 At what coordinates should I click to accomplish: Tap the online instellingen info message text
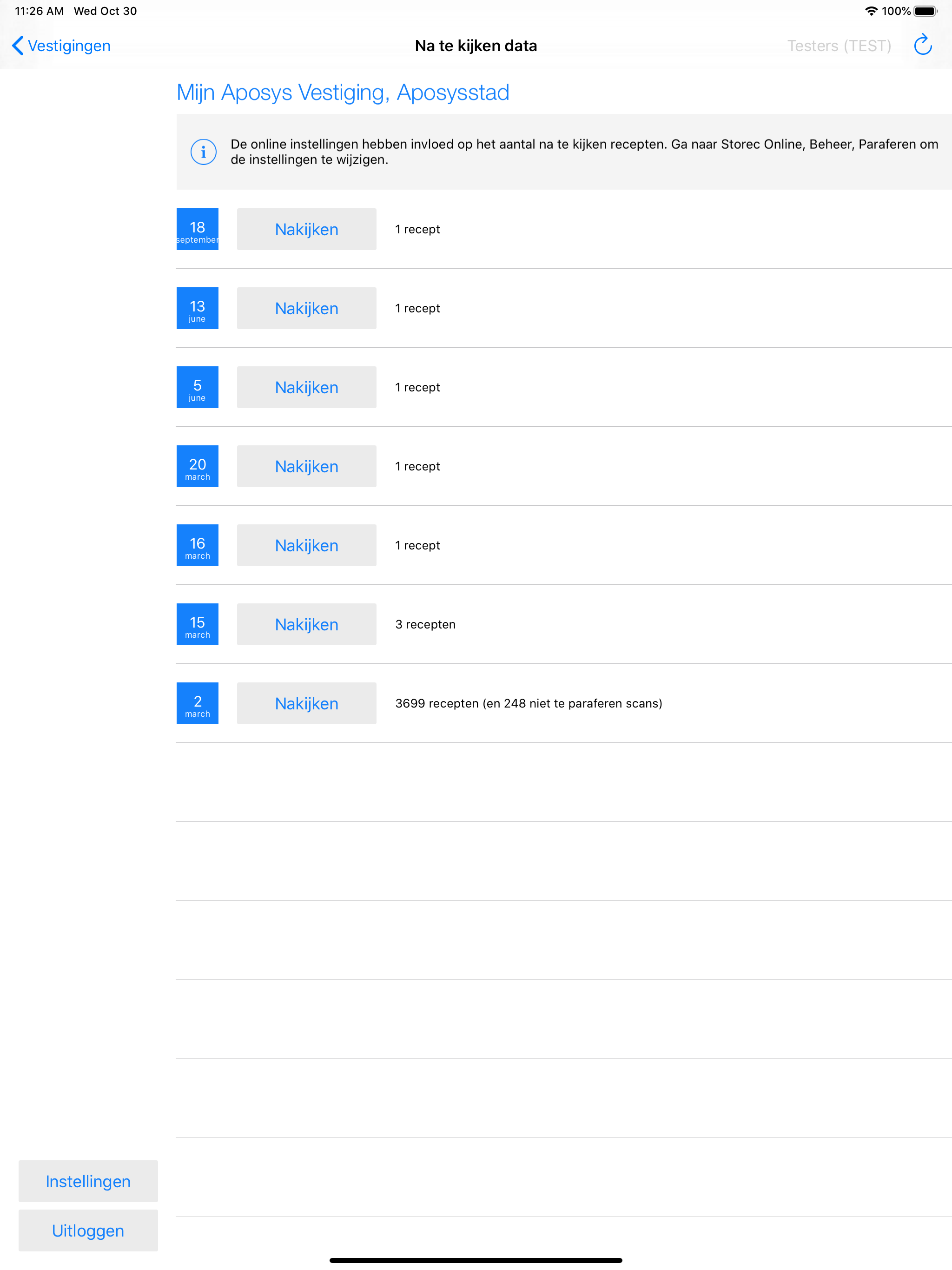[584, 152]
